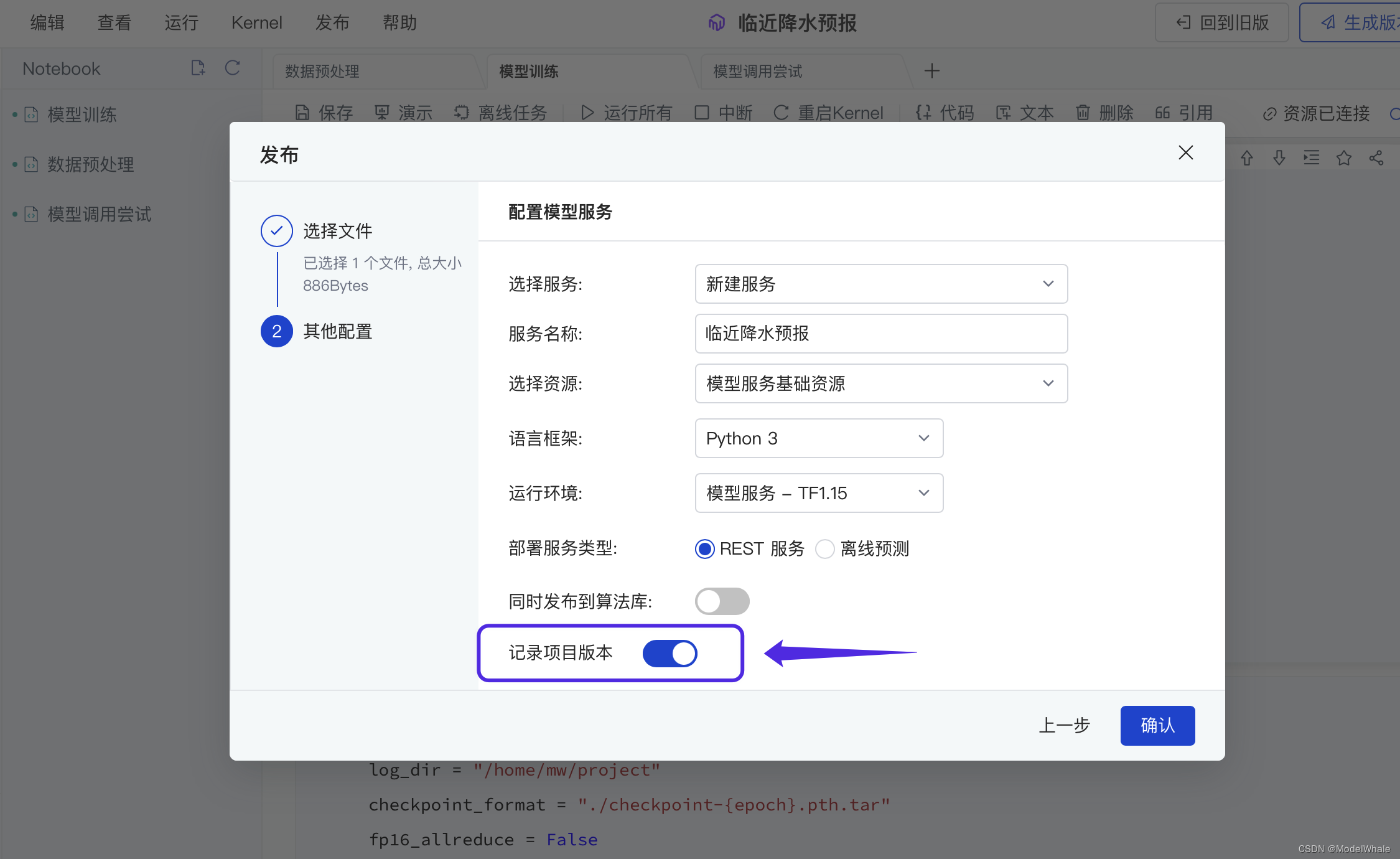
Task: Enable the 同时发布到算法库 switch
Action: [722, 601]
